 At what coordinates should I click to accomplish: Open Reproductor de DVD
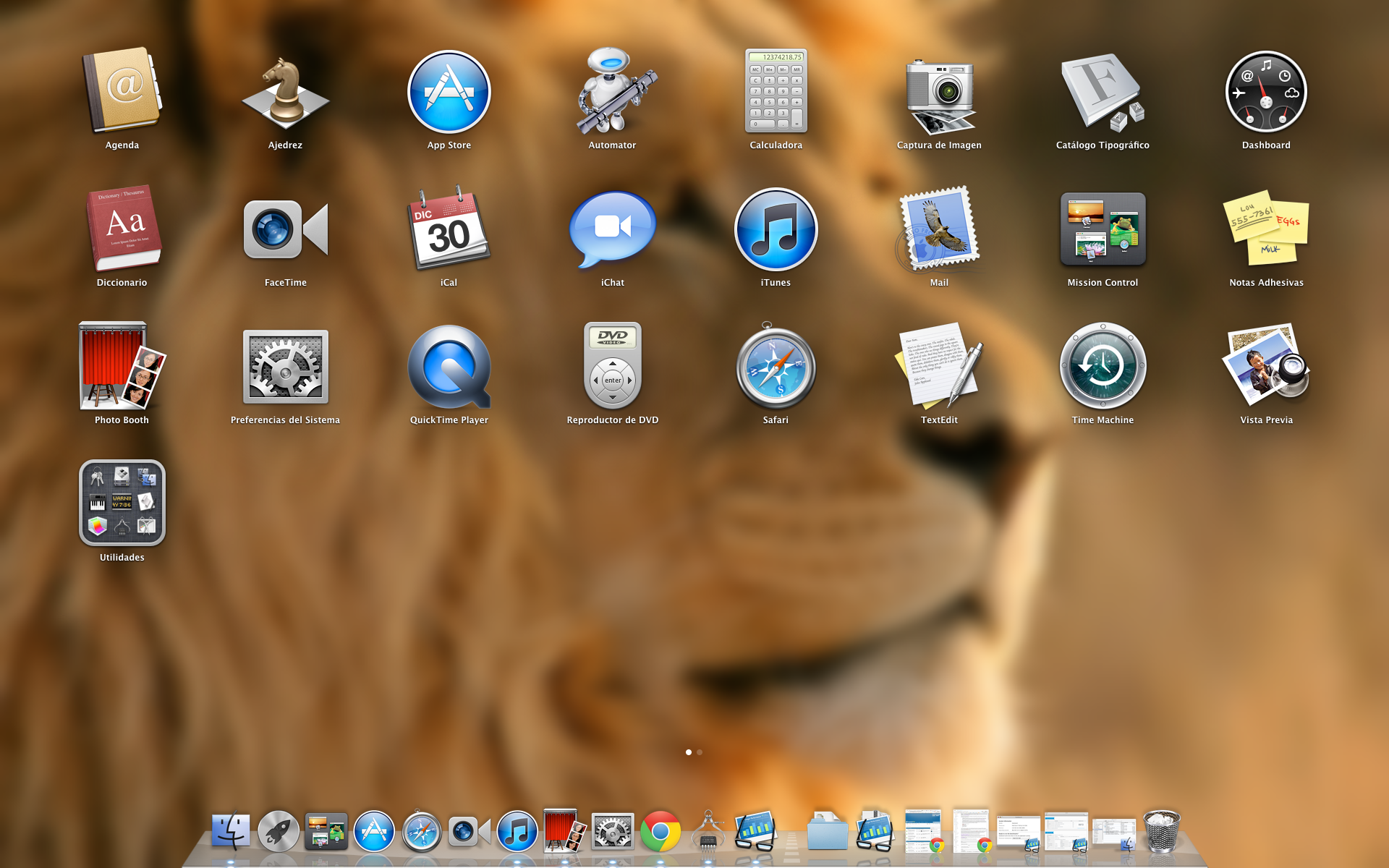click(613, 366)
